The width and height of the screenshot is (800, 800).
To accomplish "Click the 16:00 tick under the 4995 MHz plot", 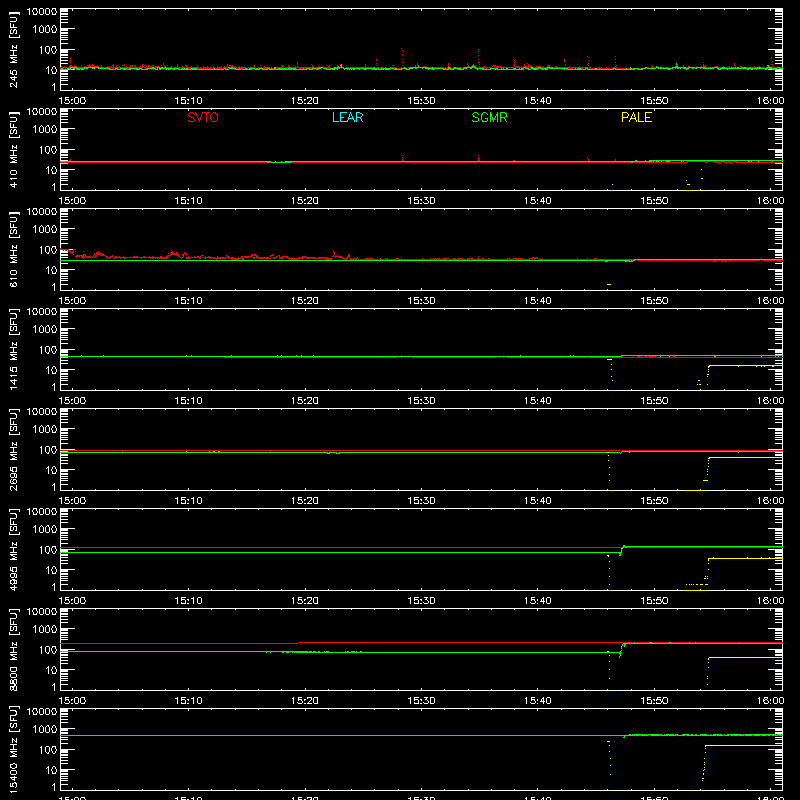I will pos(770,601).
